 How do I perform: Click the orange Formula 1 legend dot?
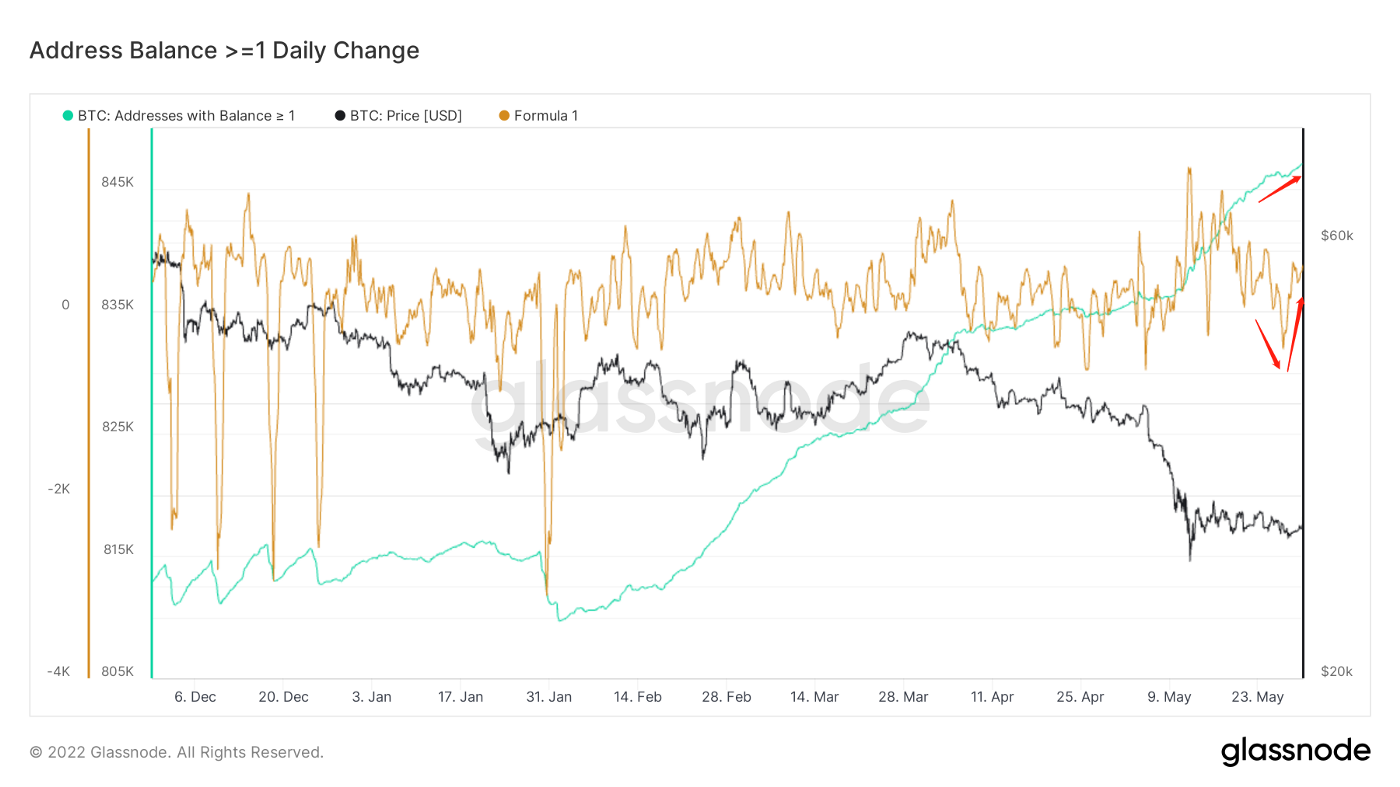504,116
